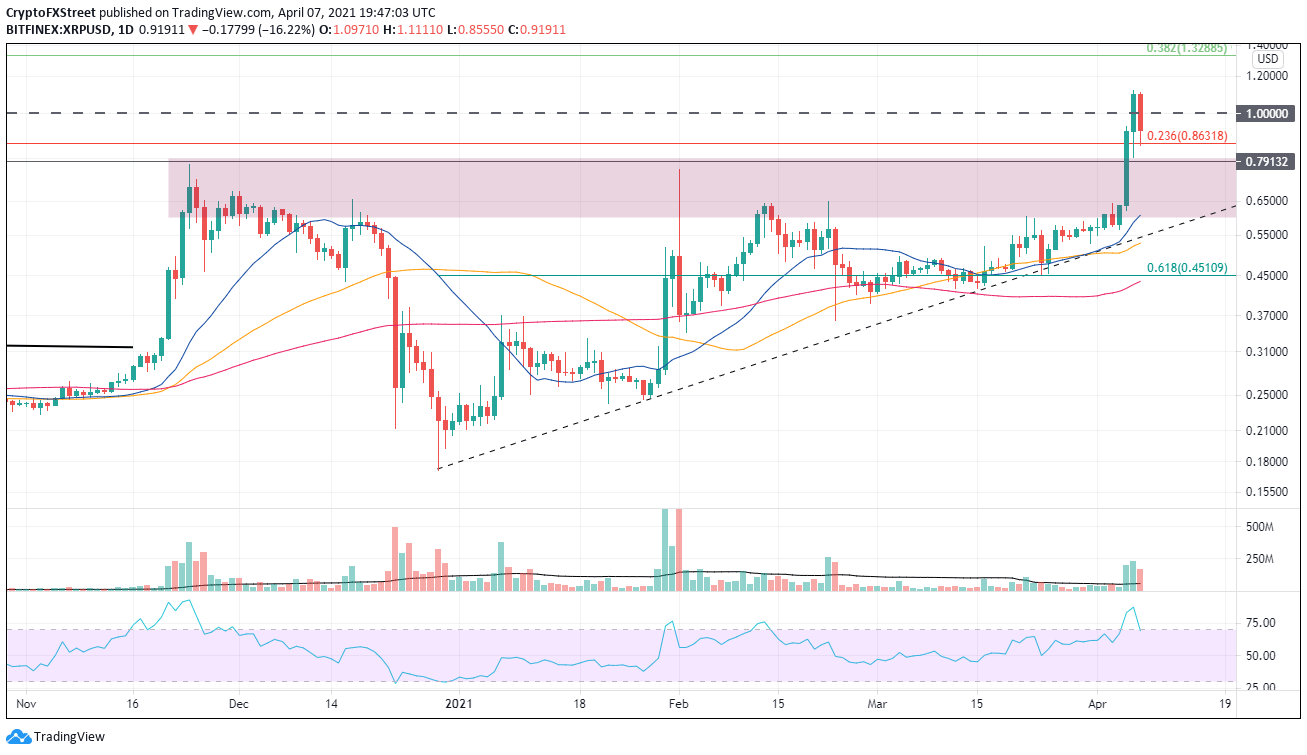Viewport: 1307px width, 755px height.
Task: Click the 0.15500 price axis value
Action: [x=1267, y=492]
